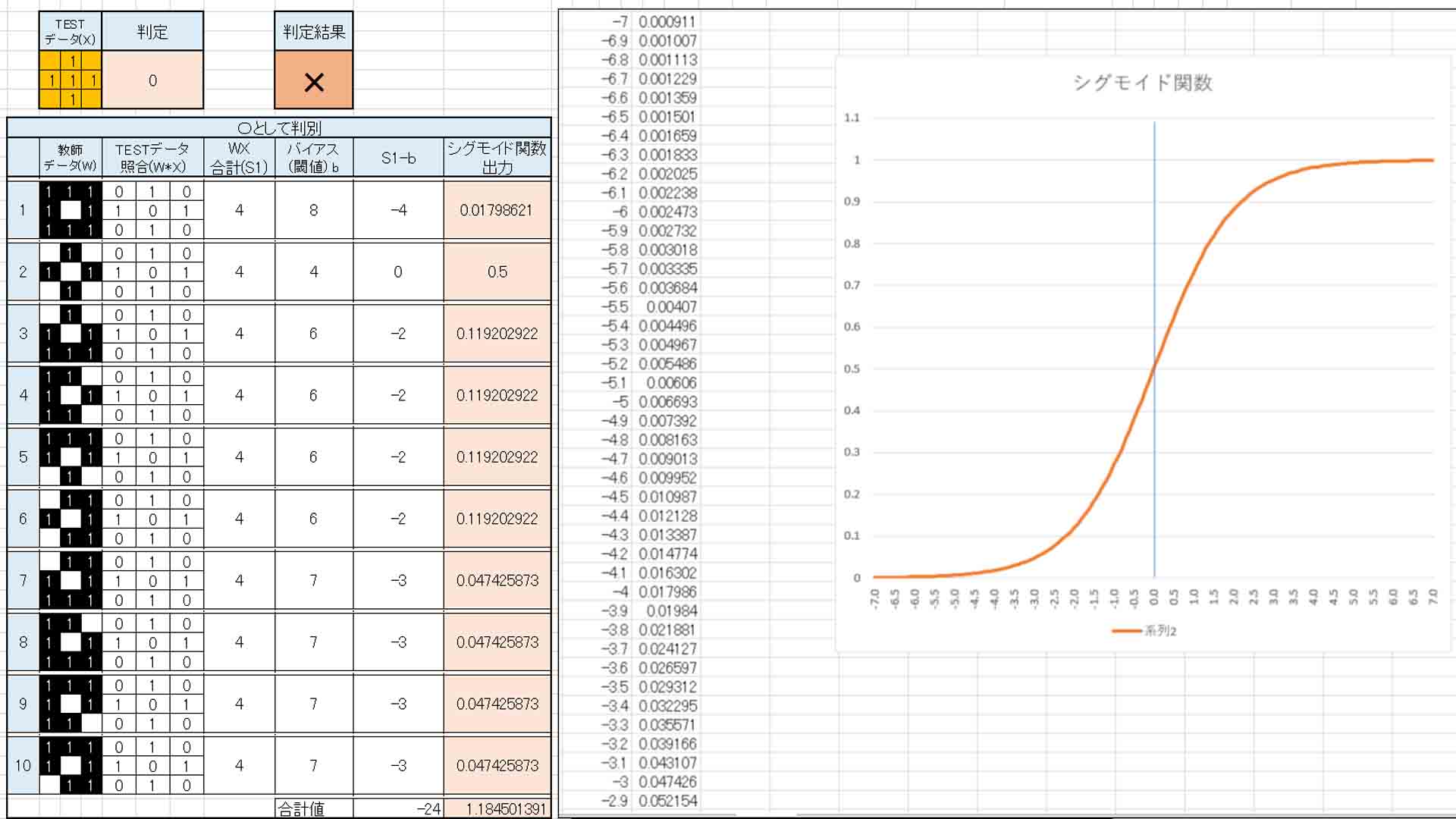Click row number 10 cell
This screenshot has height=819, width=1456.
(23, 766)
